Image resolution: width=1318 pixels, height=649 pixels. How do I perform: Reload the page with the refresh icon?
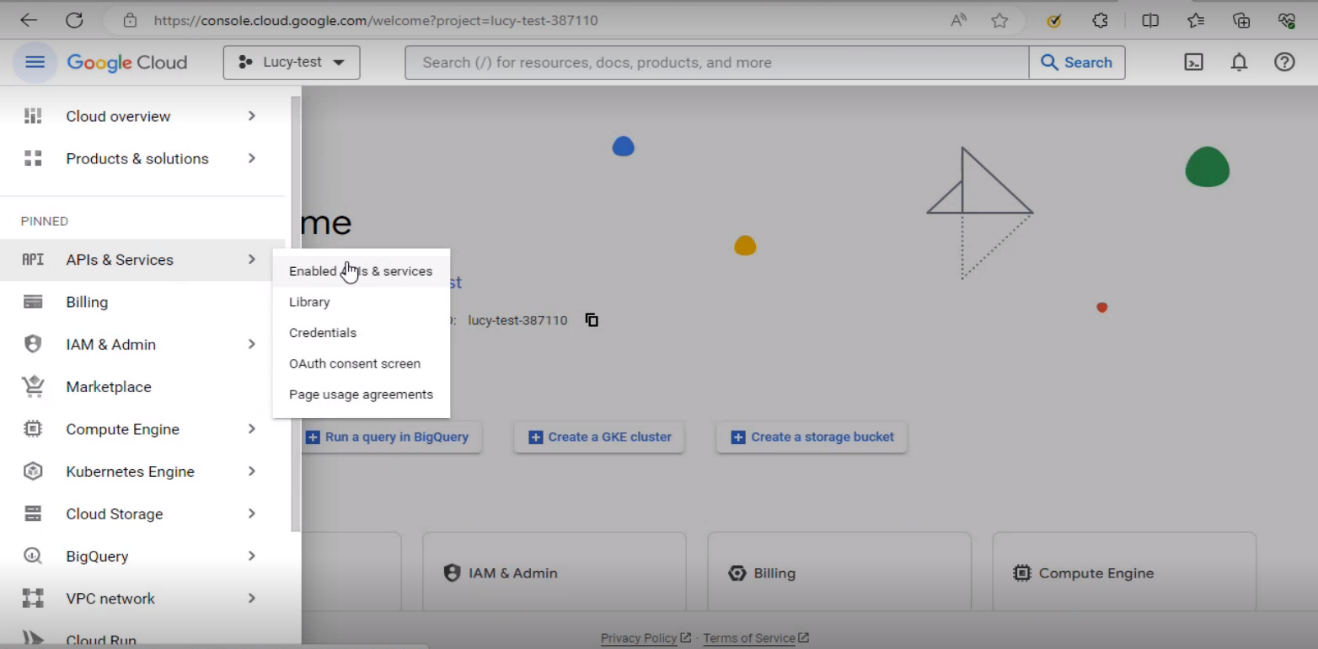pos(74,20)
